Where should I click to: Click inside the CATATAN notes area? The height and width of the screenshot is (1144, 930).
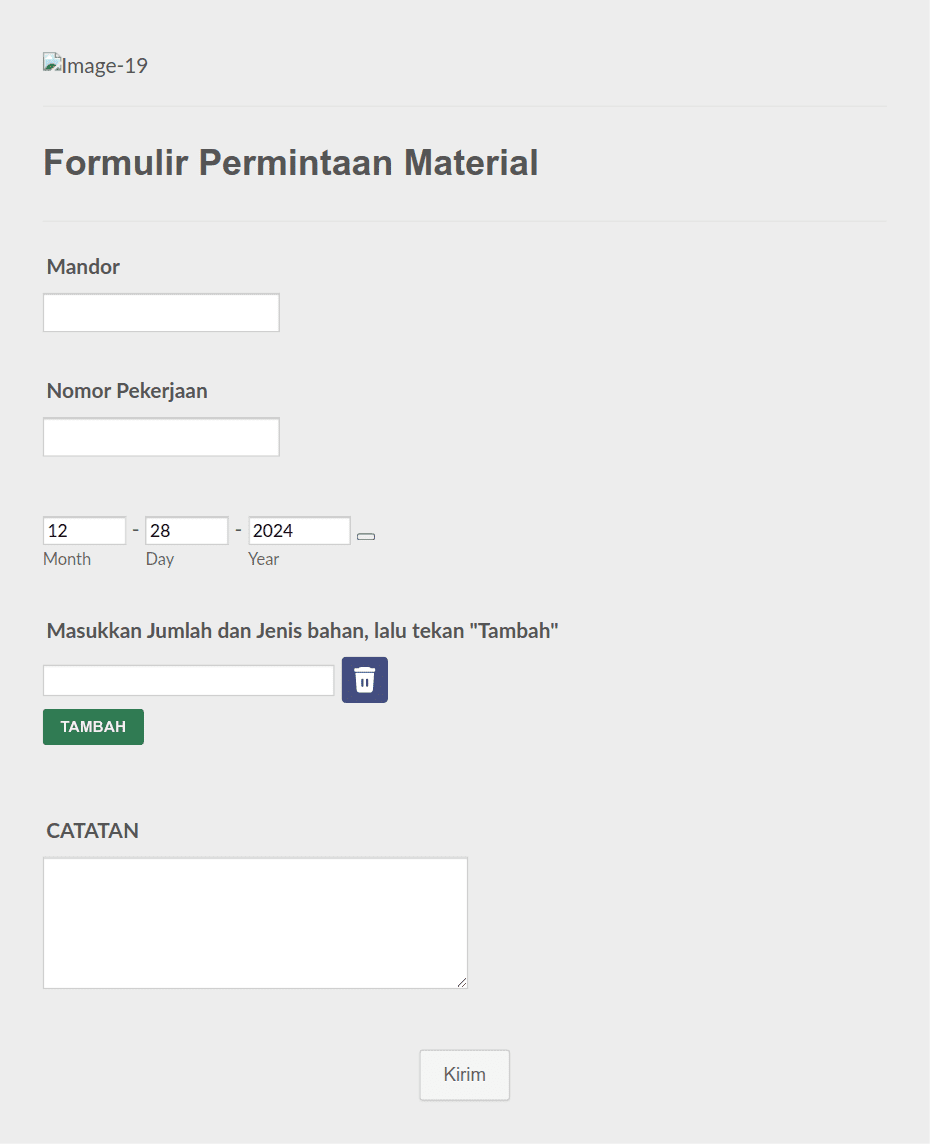(x=255, y=920)
